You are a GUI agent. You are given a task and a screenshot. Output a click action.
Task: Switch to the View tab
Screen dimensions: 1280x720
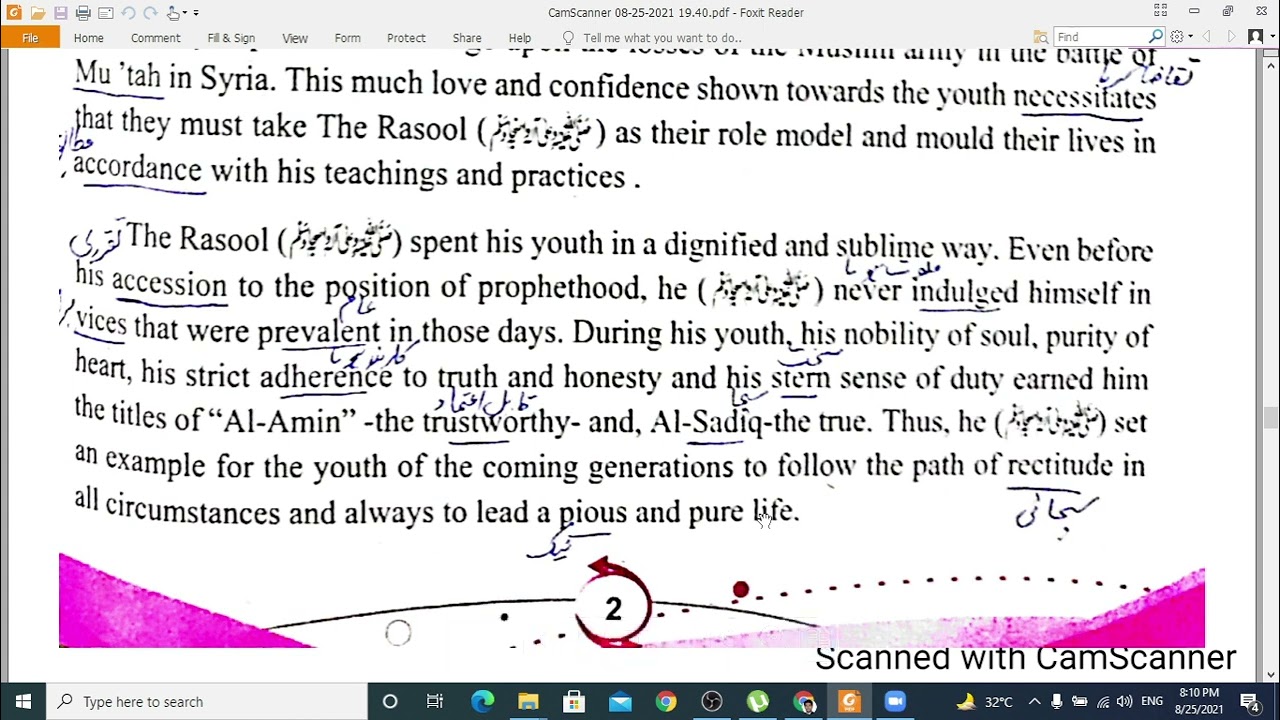(x=295, y=38)
